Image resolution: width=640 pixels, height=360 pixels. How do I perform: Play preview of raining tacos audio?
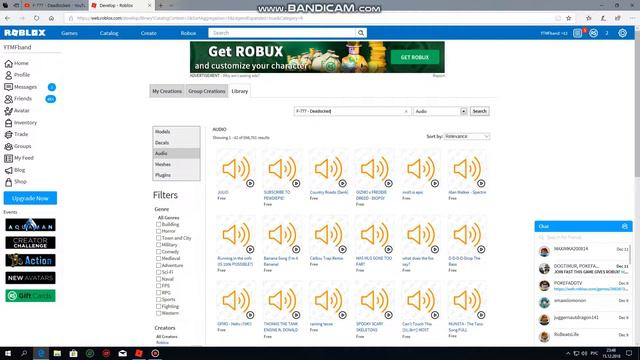342,315
